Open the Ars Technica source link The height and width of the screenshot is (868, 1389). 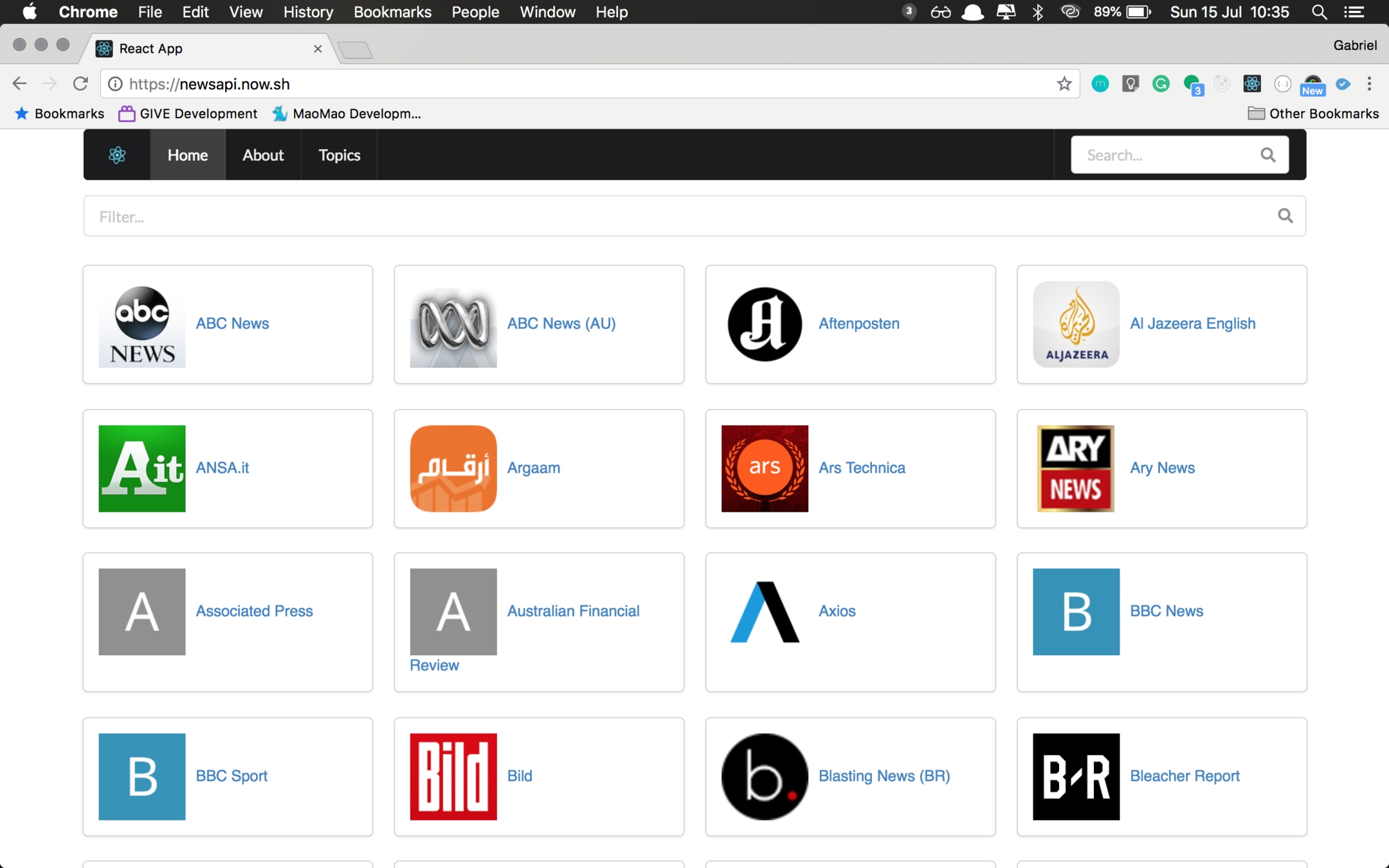[862, 468]
